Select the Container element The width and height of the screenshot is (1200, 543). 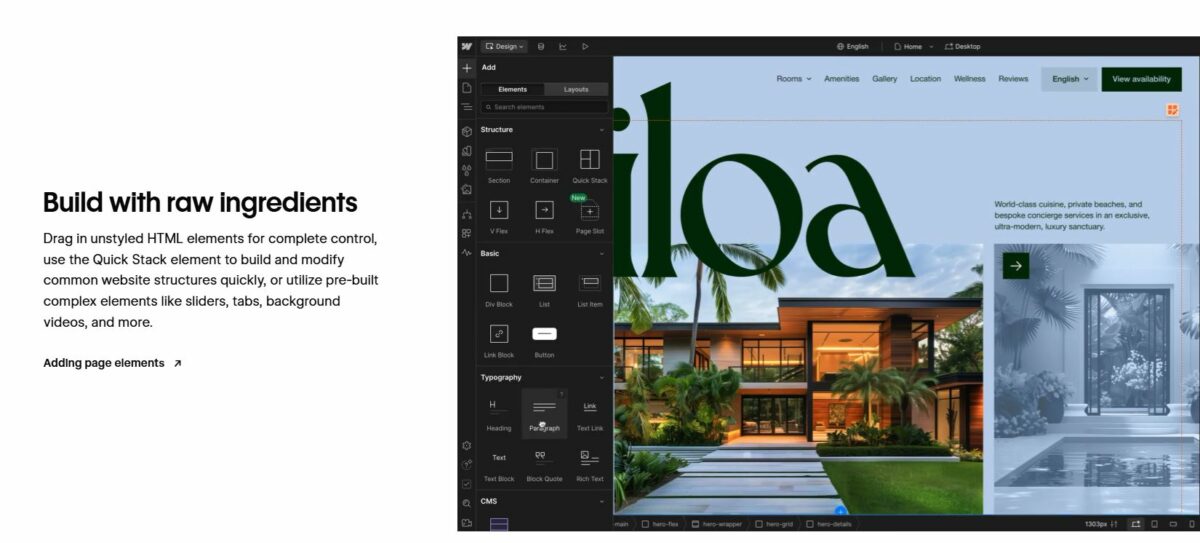coord(544,165)
